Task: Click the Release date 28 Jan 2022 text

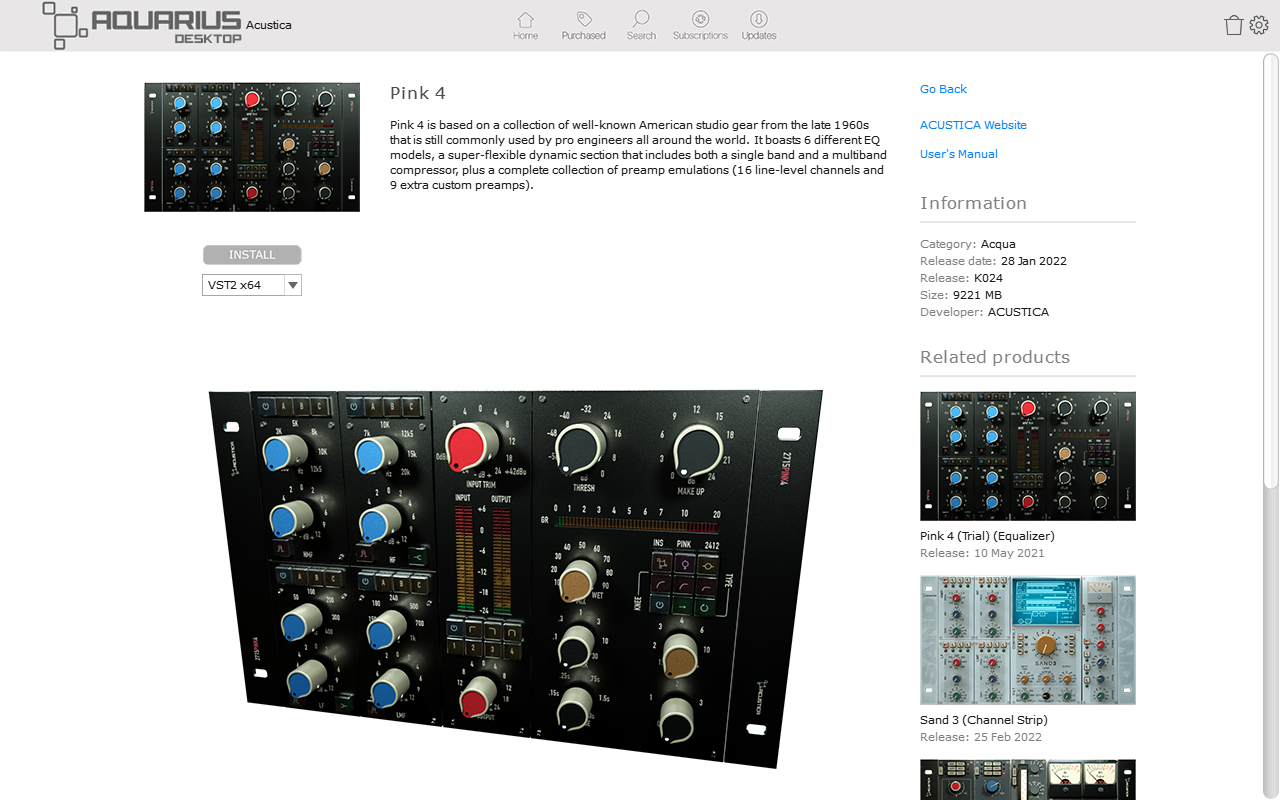Action: (x=993, y=261)
